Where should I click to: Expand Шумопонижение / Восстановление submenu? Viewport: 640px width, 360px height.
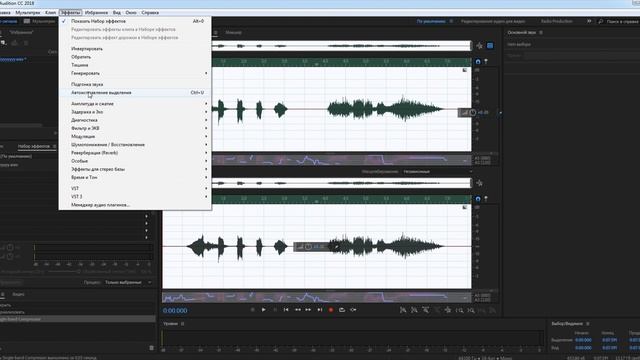(135, 144)
